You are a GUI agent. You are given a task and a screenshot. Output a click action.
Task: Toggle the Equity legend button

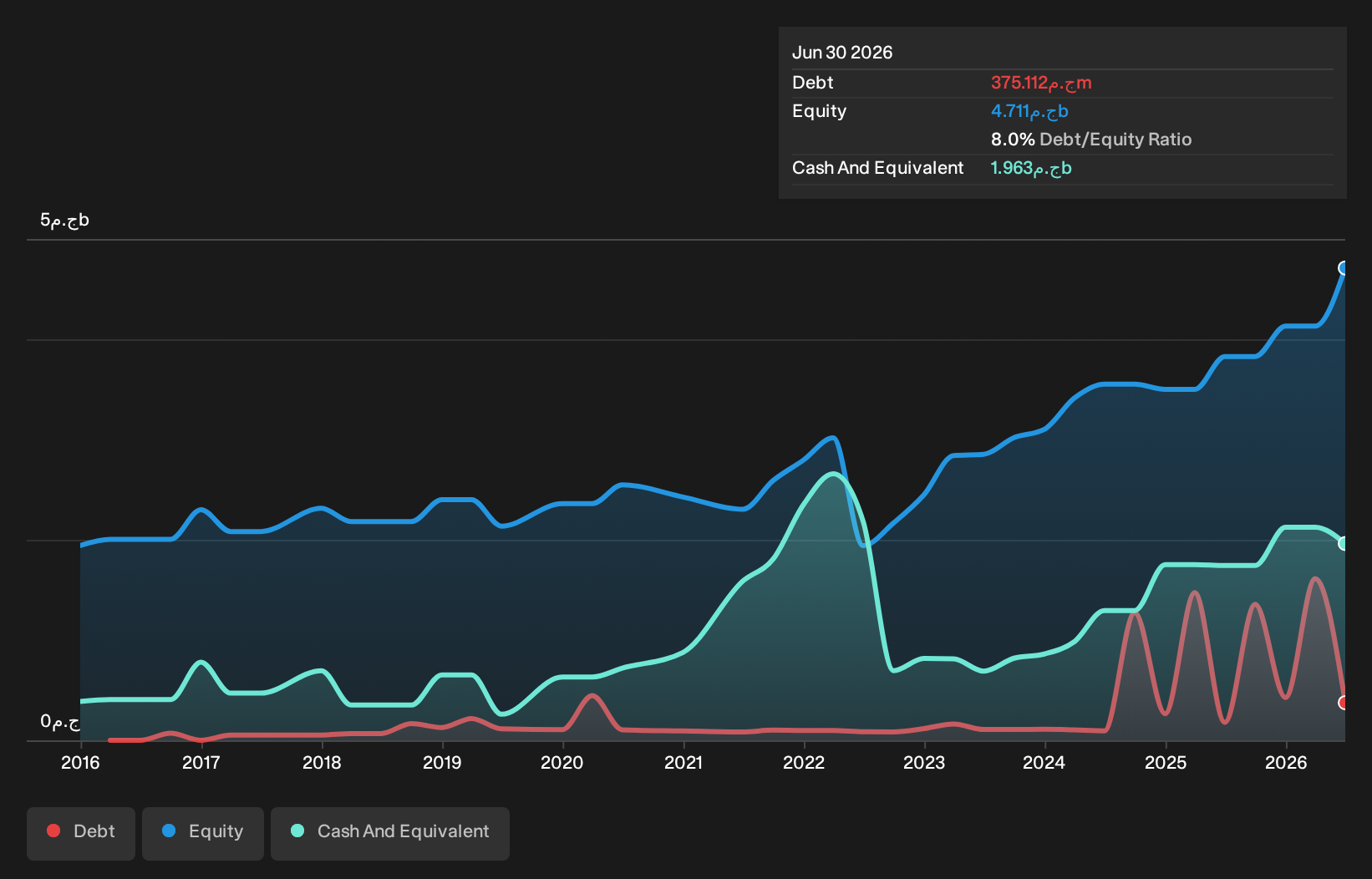[203, 833]
